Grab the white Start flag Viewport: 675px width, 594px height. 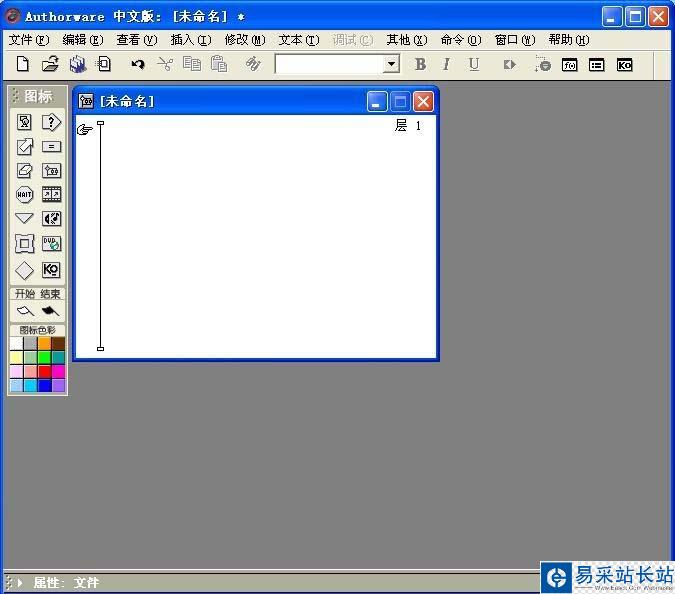(x=25, y=310)
